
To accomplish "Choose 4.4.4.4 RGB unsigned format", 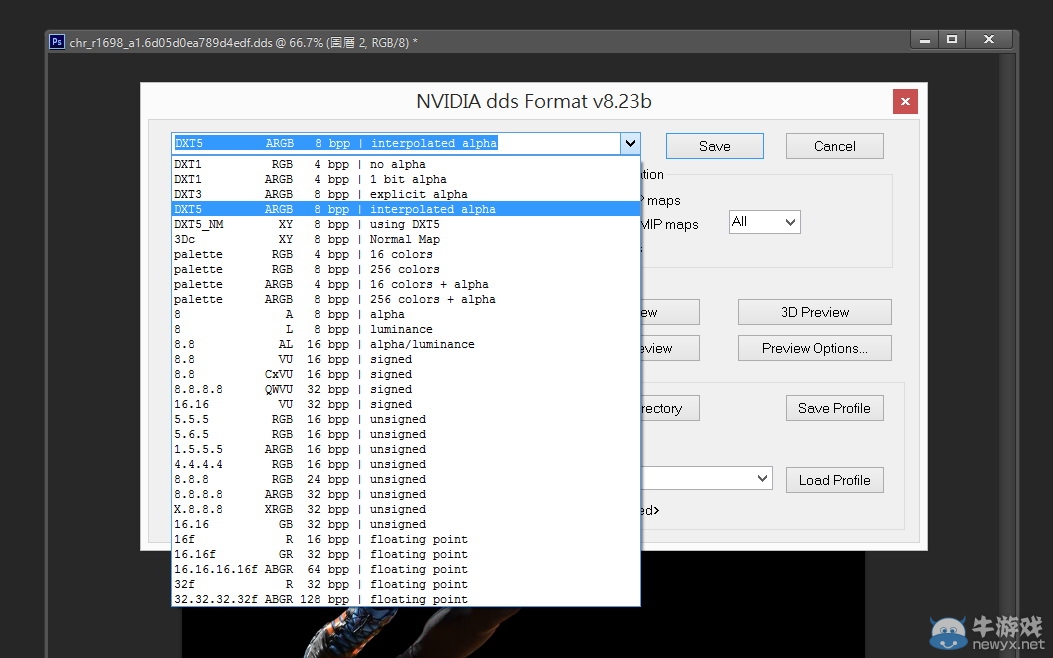I will (x=406, y=464).
